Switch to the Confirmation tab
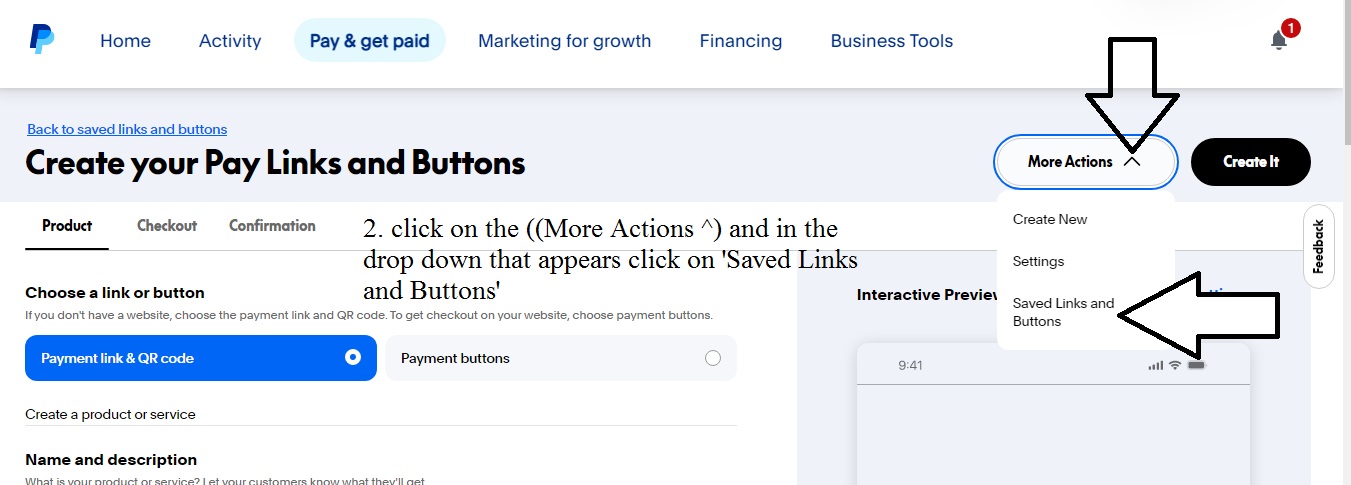 click(x=272, y=226)
